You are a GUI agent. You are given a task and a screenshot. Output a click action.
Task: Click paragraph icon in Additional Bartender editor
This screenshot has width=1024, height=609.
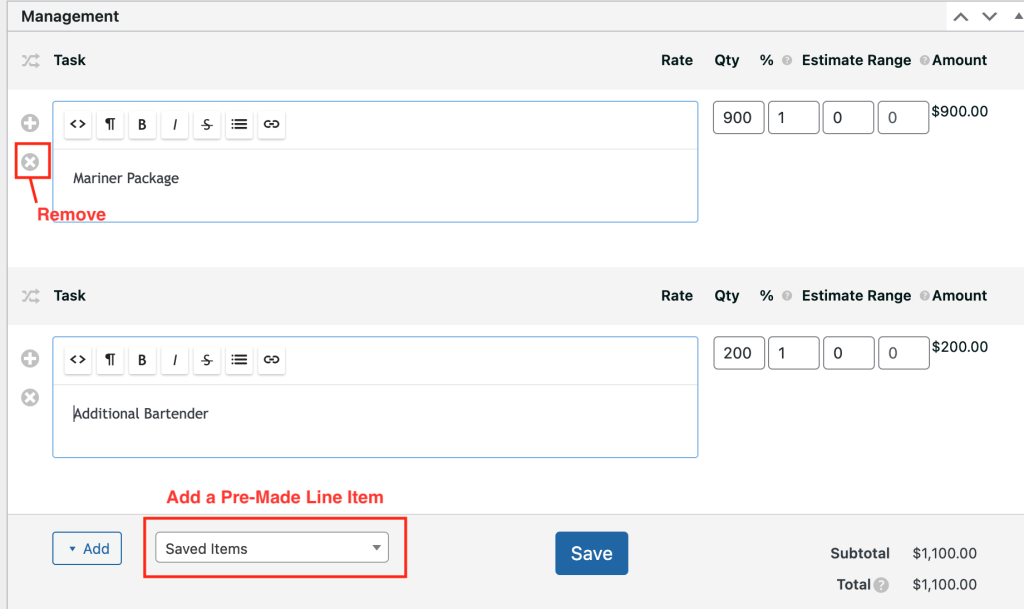click(x=110, y=360)
